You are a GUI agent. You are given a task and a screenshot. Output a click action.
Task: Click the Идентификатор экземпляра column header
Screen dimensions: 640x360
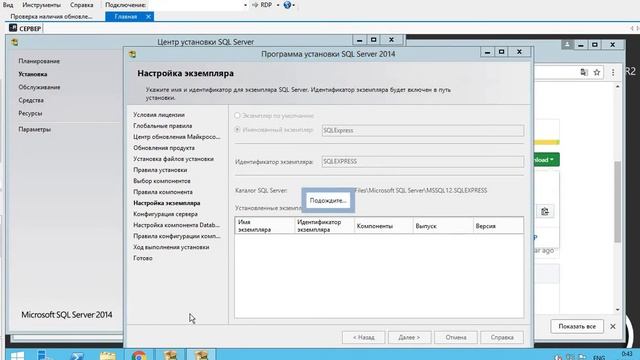324,226
